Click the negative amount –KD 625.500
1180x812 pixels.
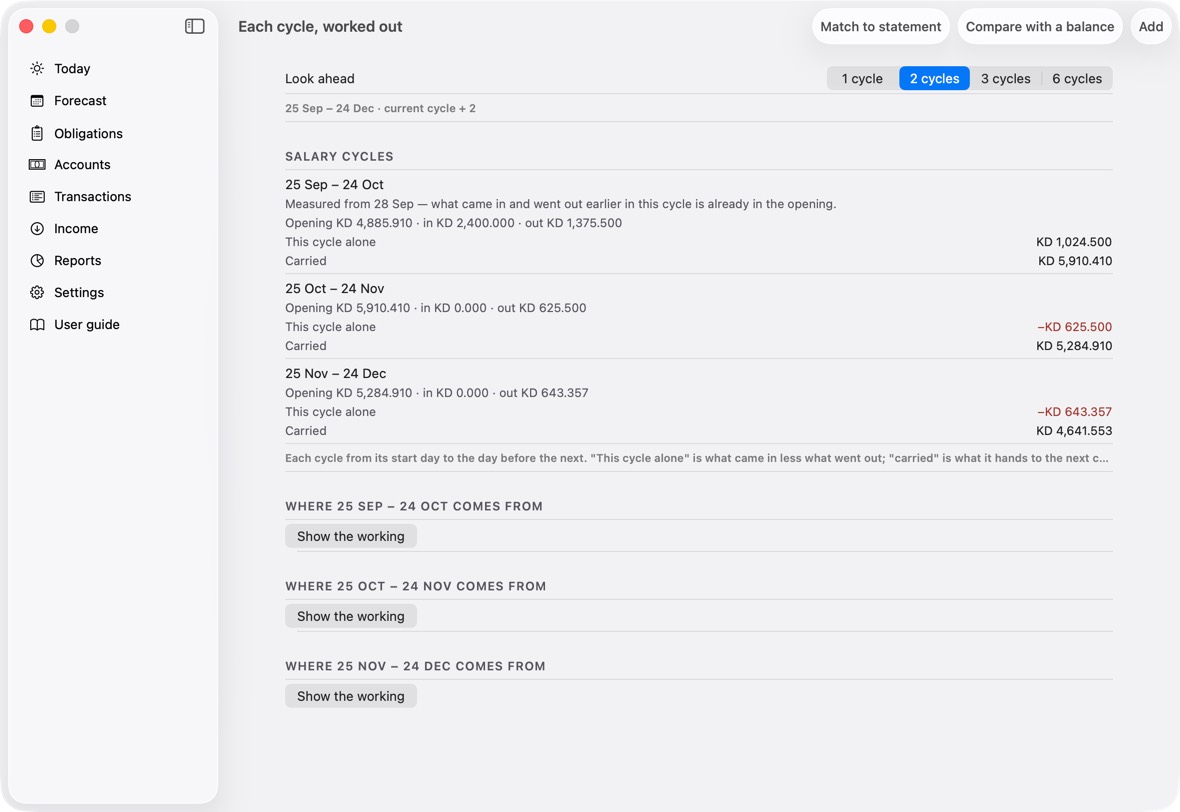(1075, 327)
